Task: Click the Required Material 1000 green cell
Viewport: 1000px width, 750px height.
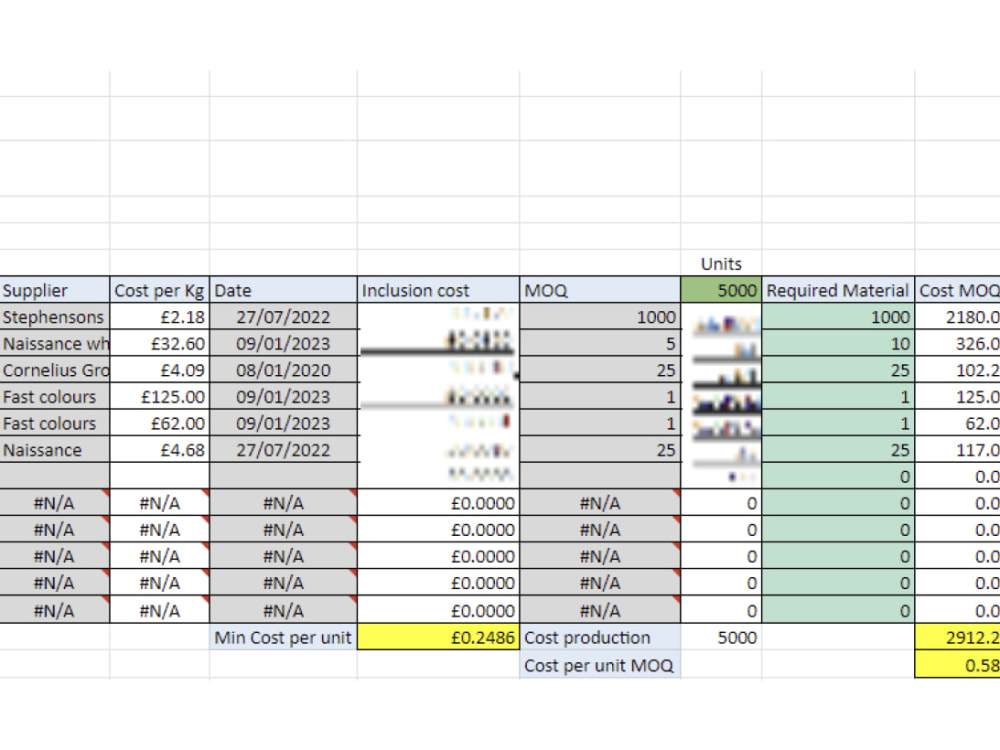Action: coord(838,317)
